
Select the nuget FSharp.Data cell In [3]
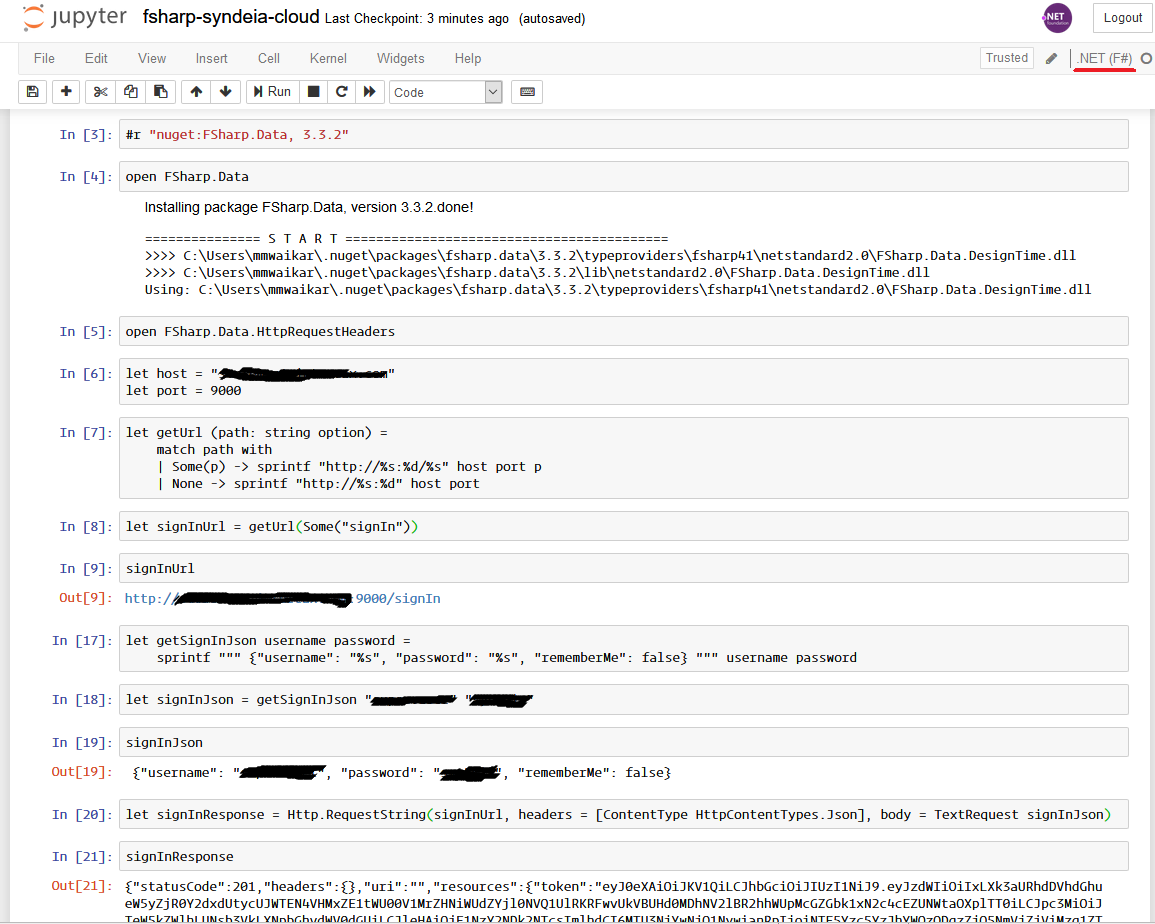point(623,134)
